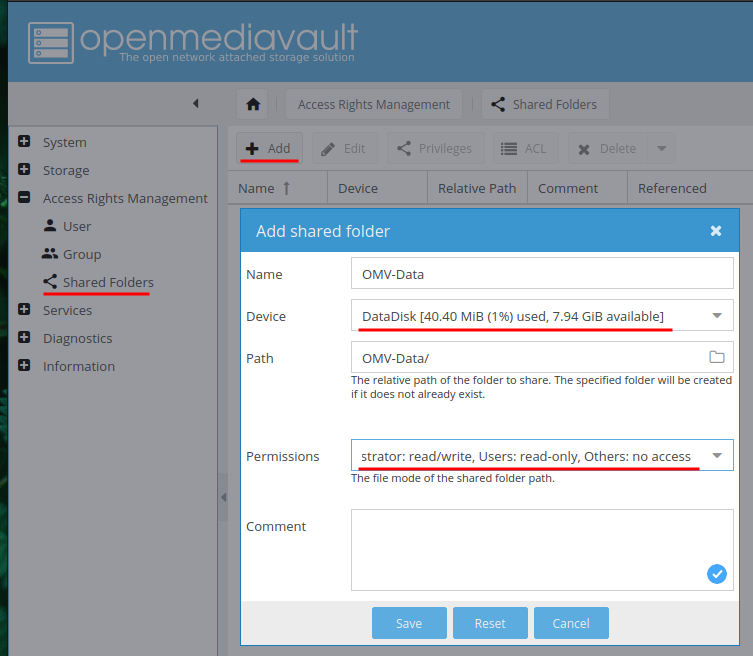Save the new shared folder

click(409, 623)
